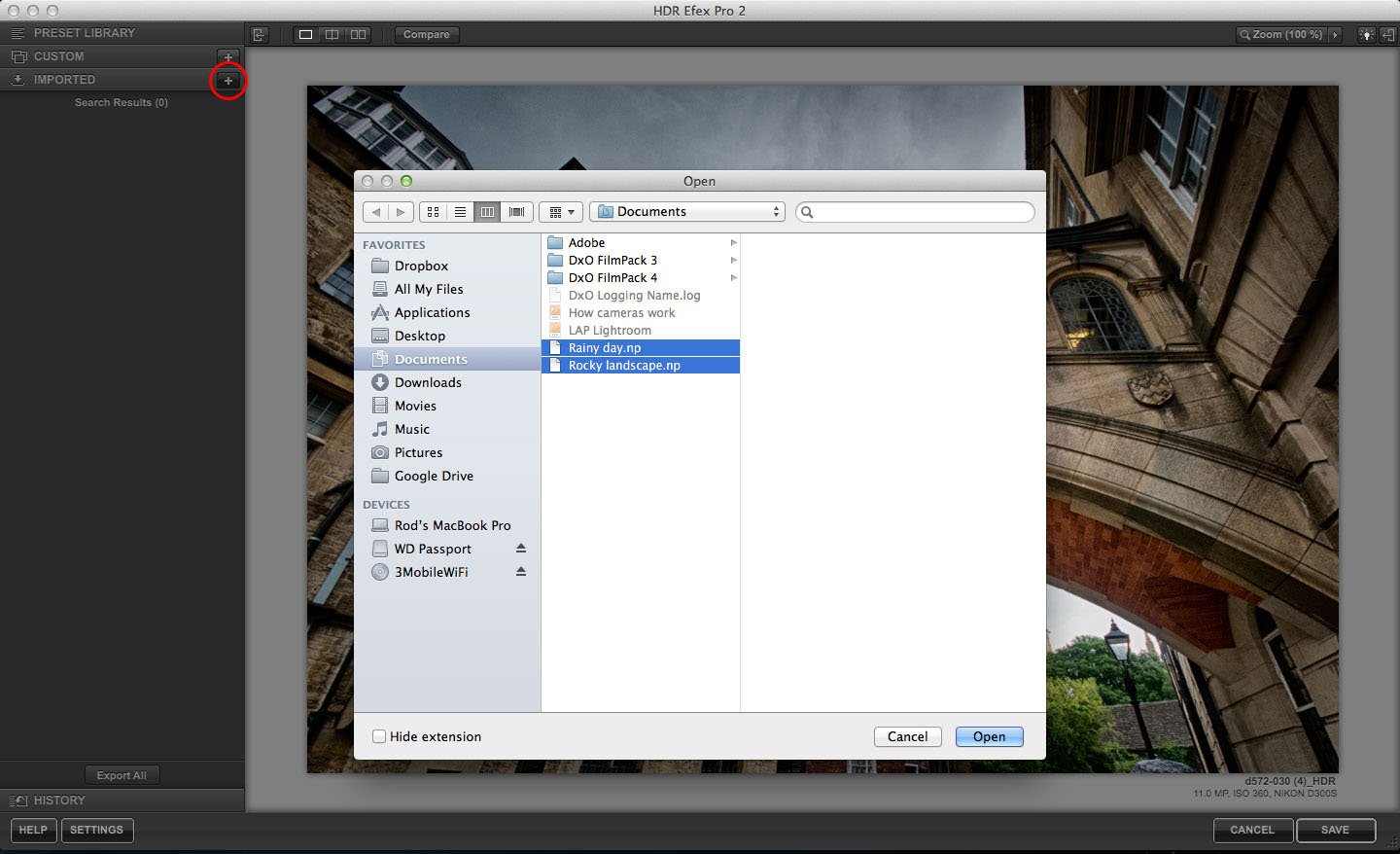Select Dropbox in Favorites sidebar
The width and height of the screenshot is (1400, 854).
(x=447, y=266)
